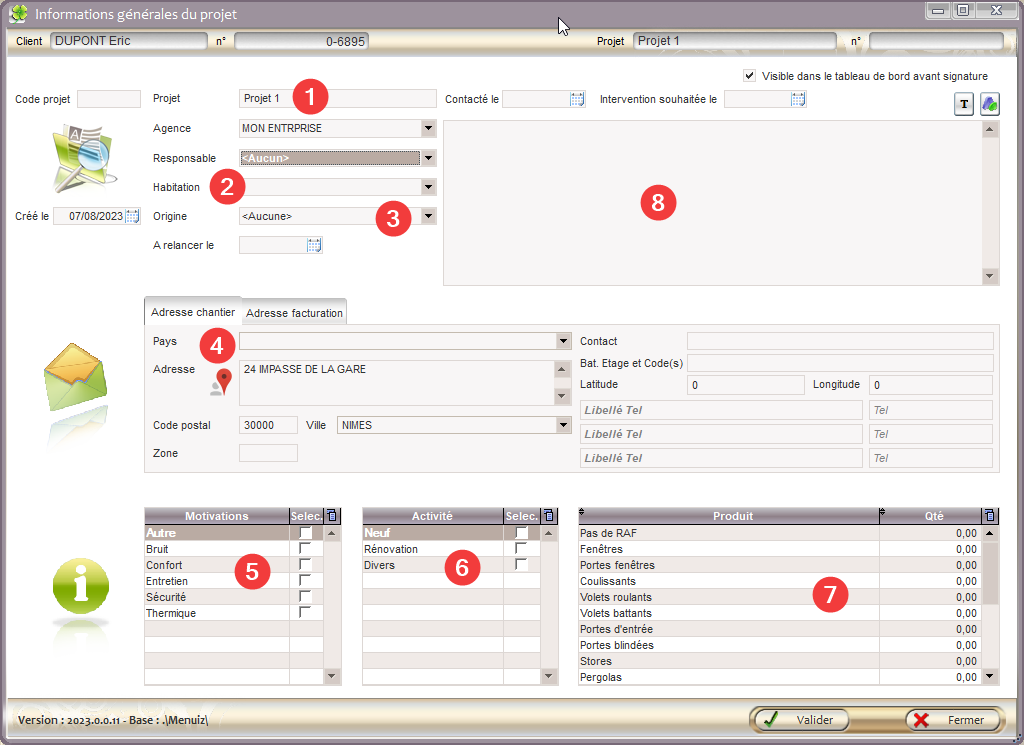1024x745 pixels.
Task: Open the Origine dropdown
Action: point(428,216)
